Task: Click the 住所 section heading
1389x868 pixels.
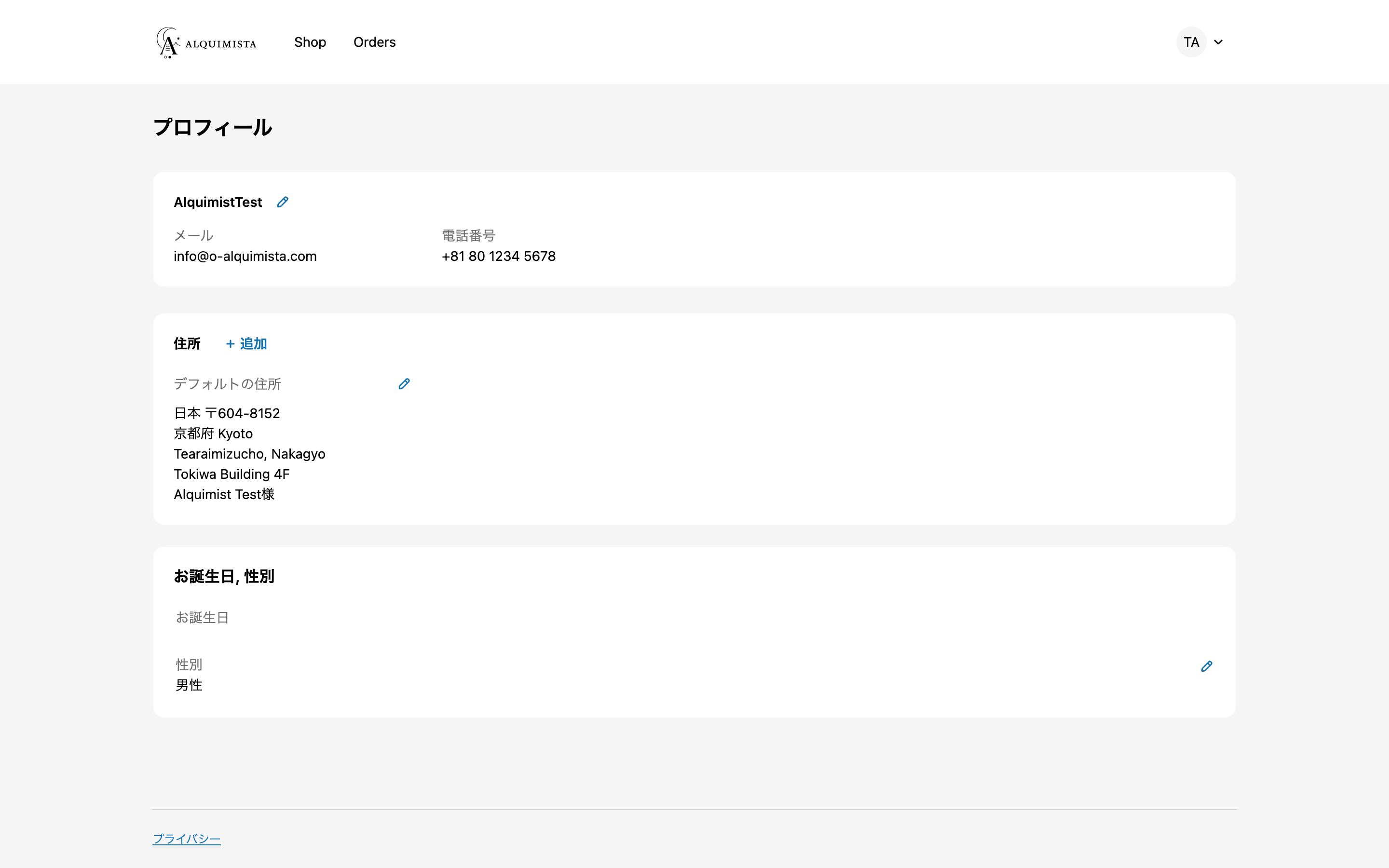Action: tap(187, 343)
